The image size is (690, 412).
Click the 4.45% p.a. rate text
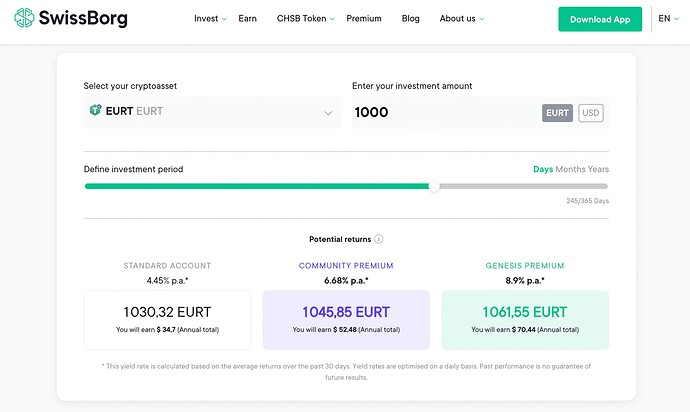coord(167,280)
